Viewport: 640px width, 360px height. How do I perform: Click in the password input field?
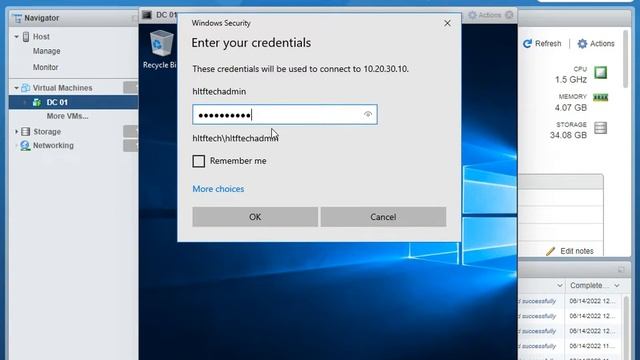285,115
